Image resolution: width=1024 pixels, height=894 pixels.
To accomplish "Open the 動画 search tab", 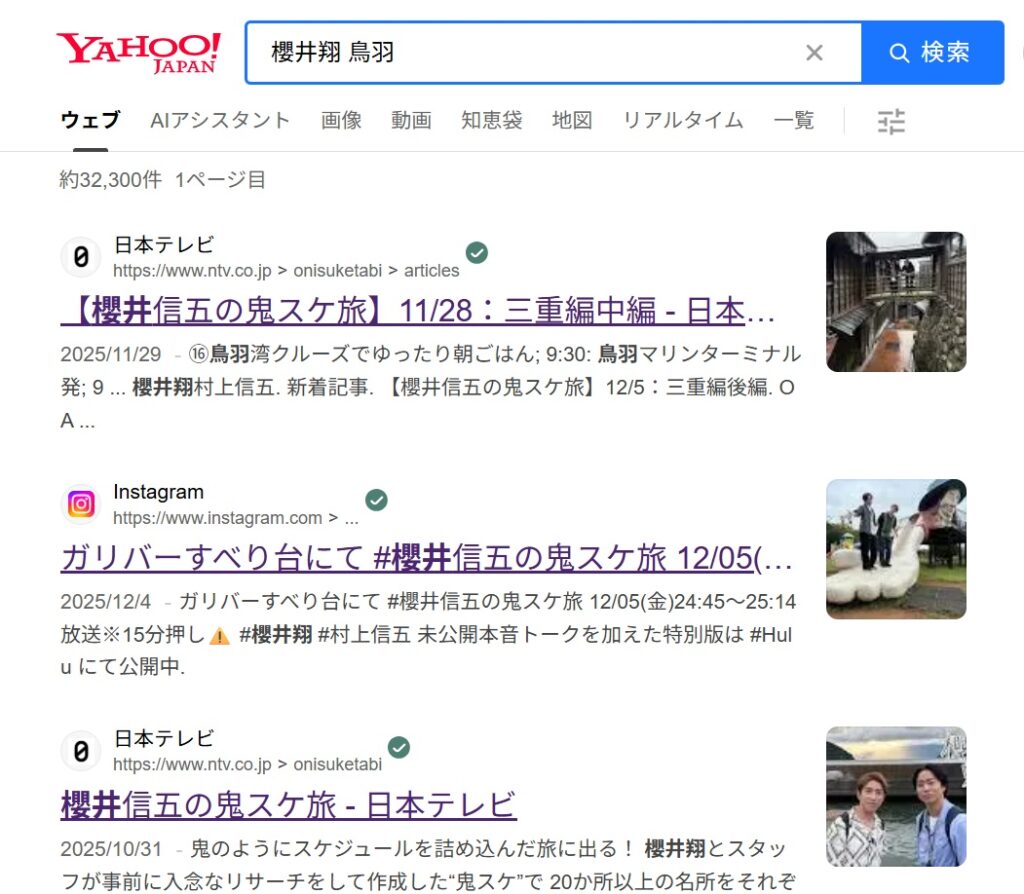I will (411, 121).
